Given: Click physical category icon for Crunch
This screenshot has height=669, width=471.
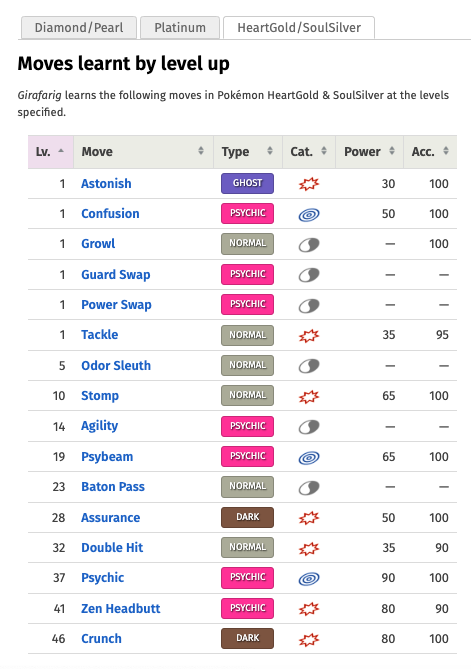Looking at the screenshot, I should coord(309,640).
